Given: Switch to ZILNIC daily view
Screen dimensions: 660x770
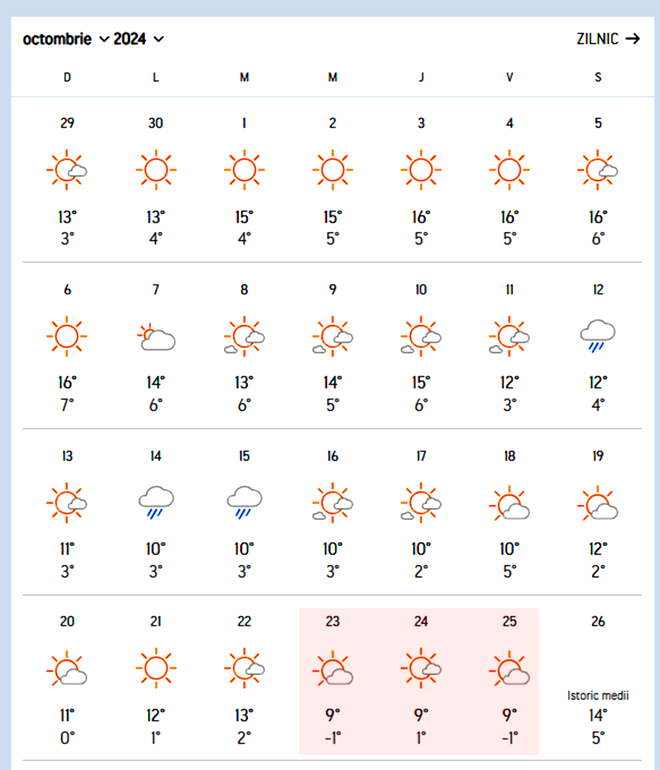Looking at the screenshot, I should (597, 39).
